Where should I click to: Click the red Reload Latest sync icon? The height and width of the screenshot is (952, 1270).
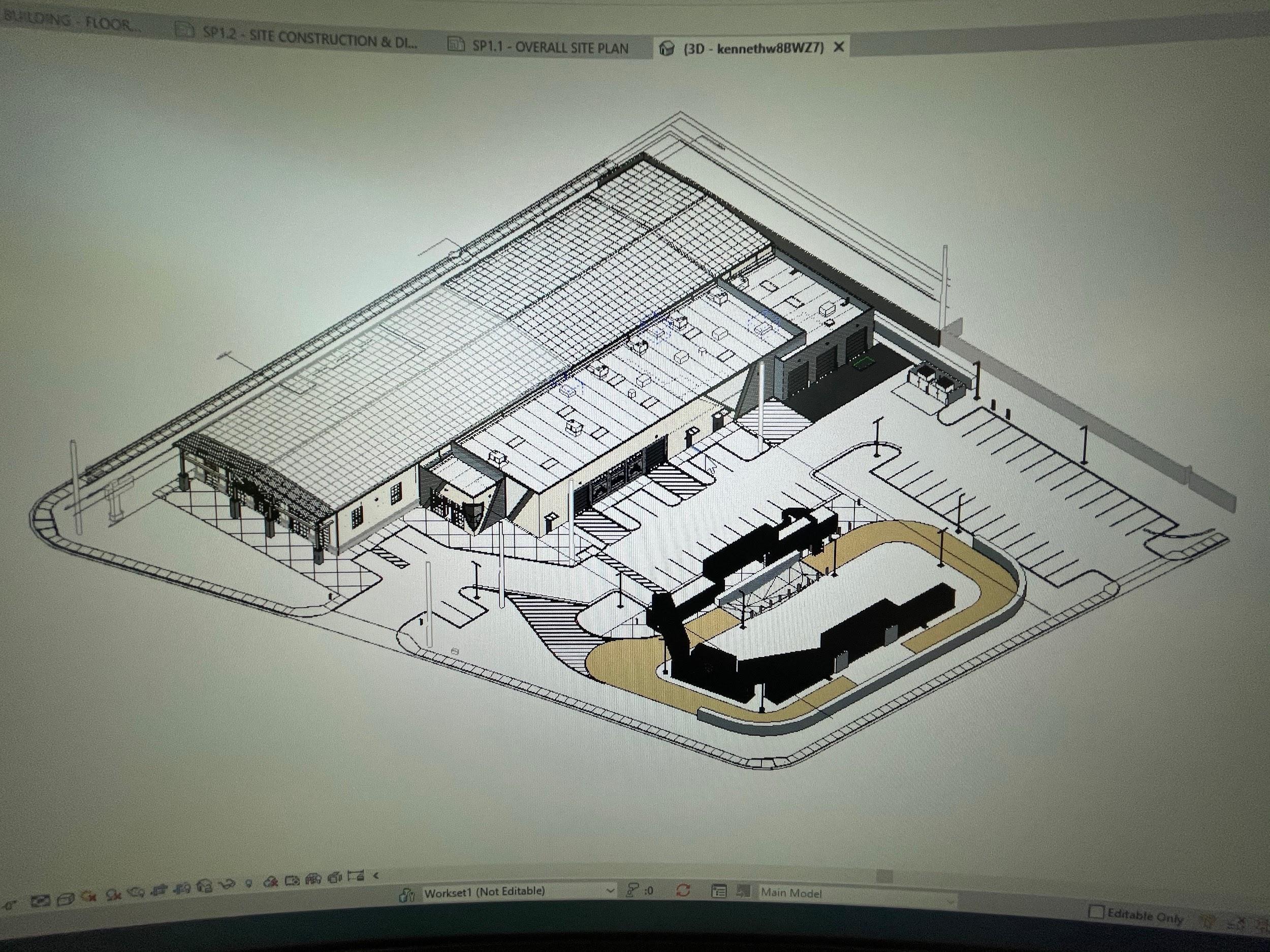click(683, 891)
